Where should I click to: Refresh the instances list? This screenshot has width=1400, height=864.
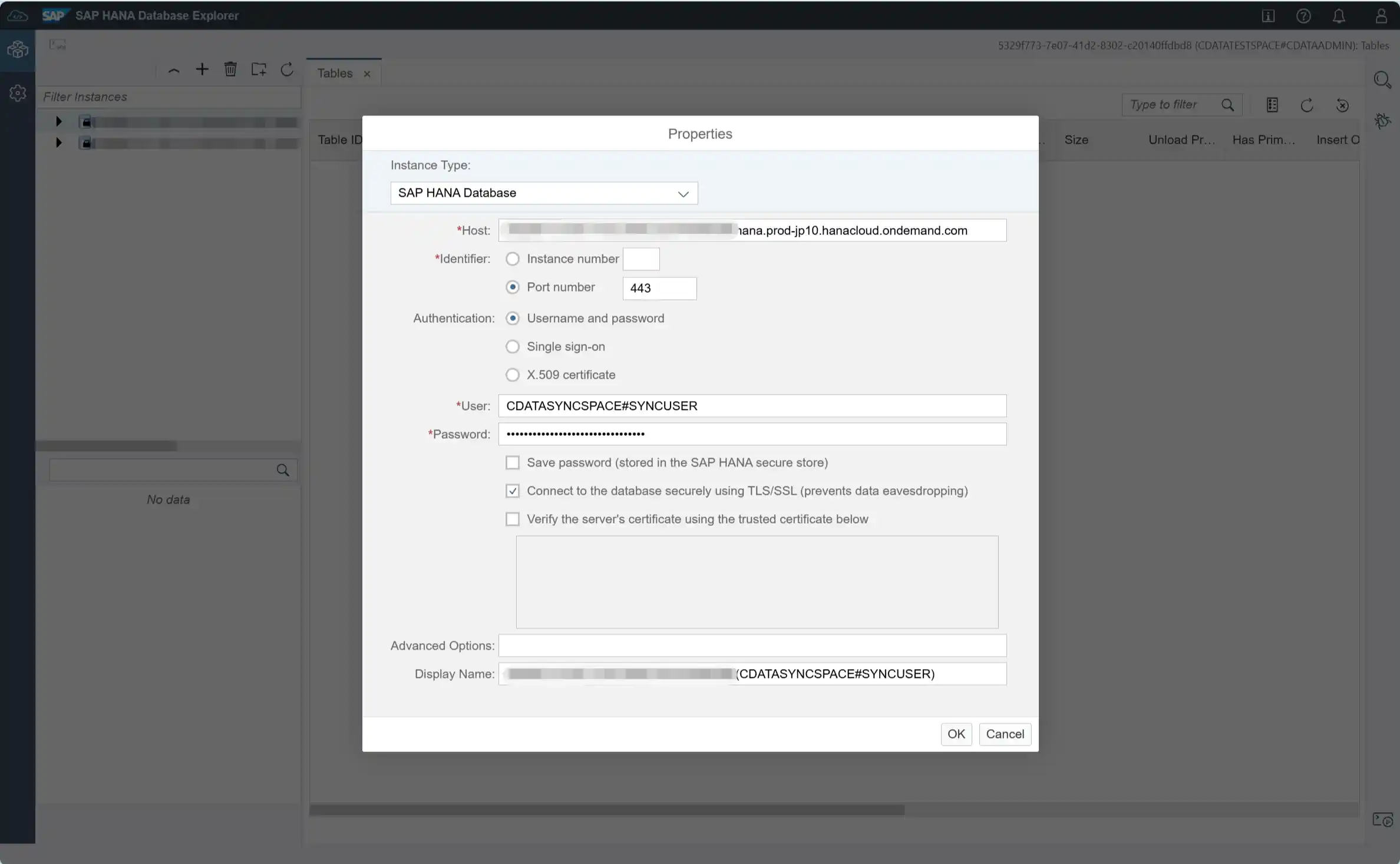288,69
